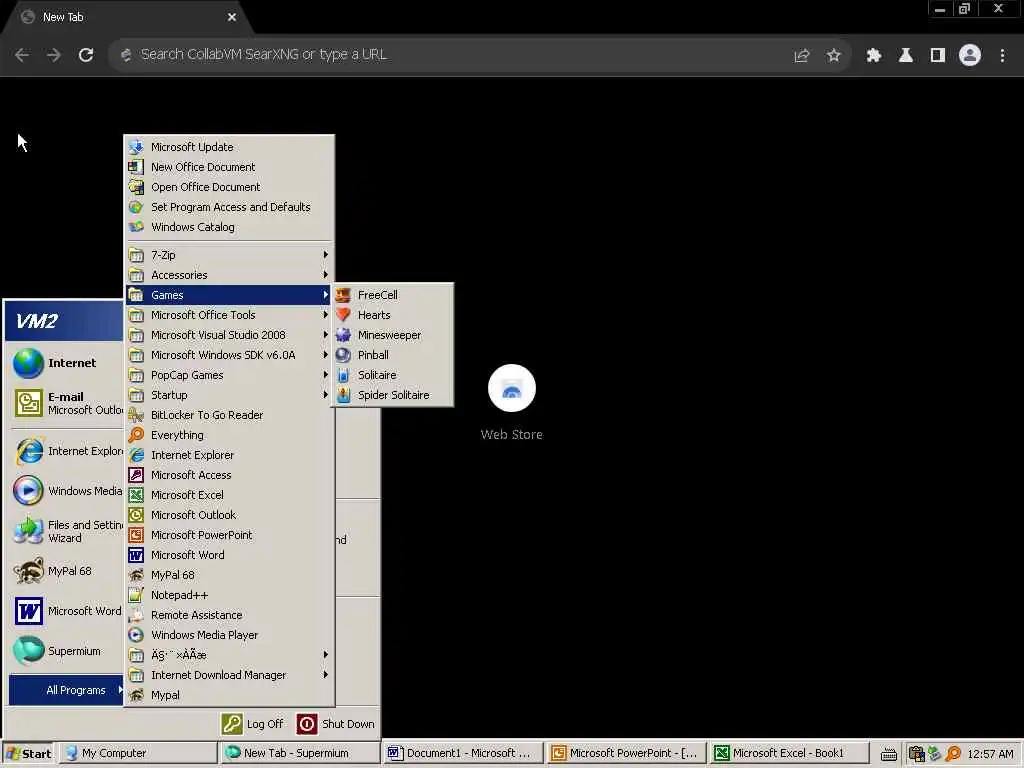Expand the garbled-name Äš folder

point(229,655)
